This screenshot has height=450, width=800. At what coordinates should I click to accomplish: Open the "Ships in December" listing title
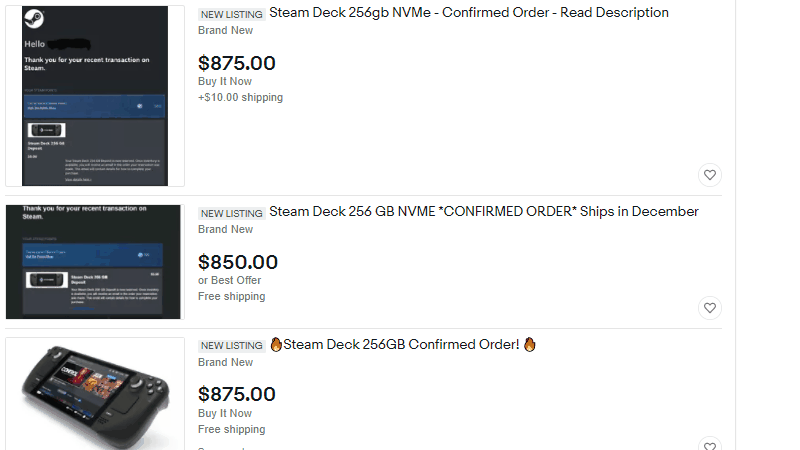484,212
